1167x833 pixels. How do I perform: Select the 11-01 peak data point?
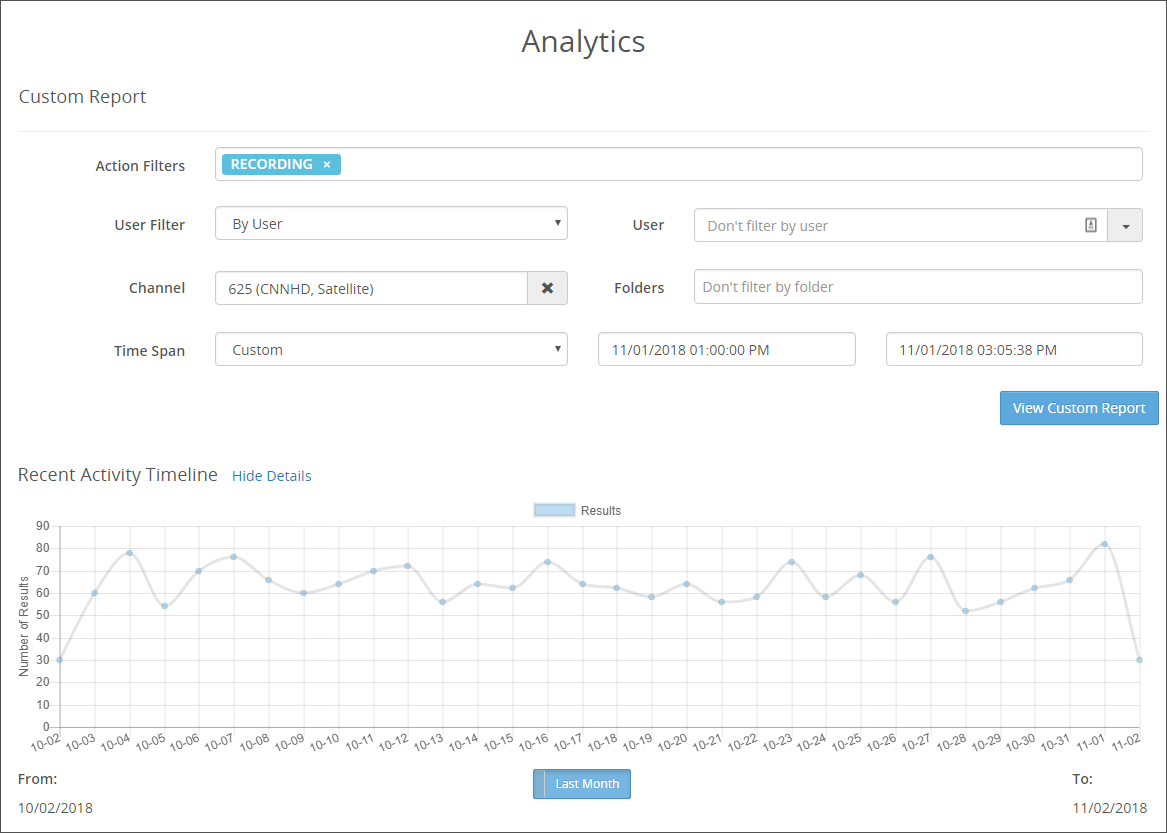coord(1104,544)
